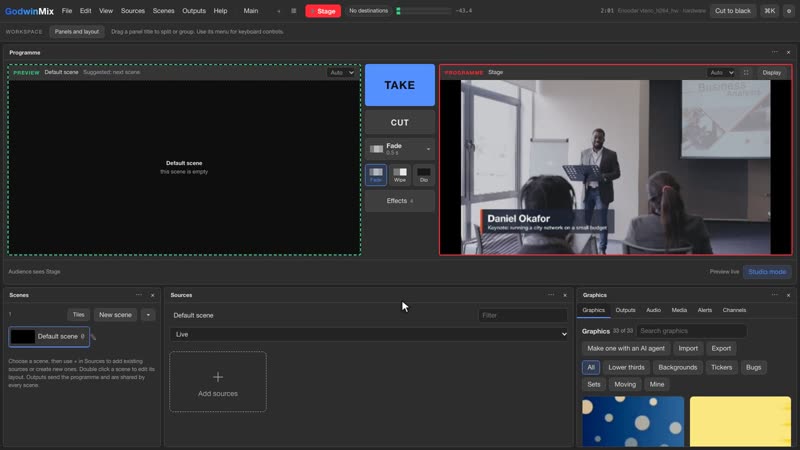
Task: Click the Display button in Programme monitor
Action: coord(771,72)
